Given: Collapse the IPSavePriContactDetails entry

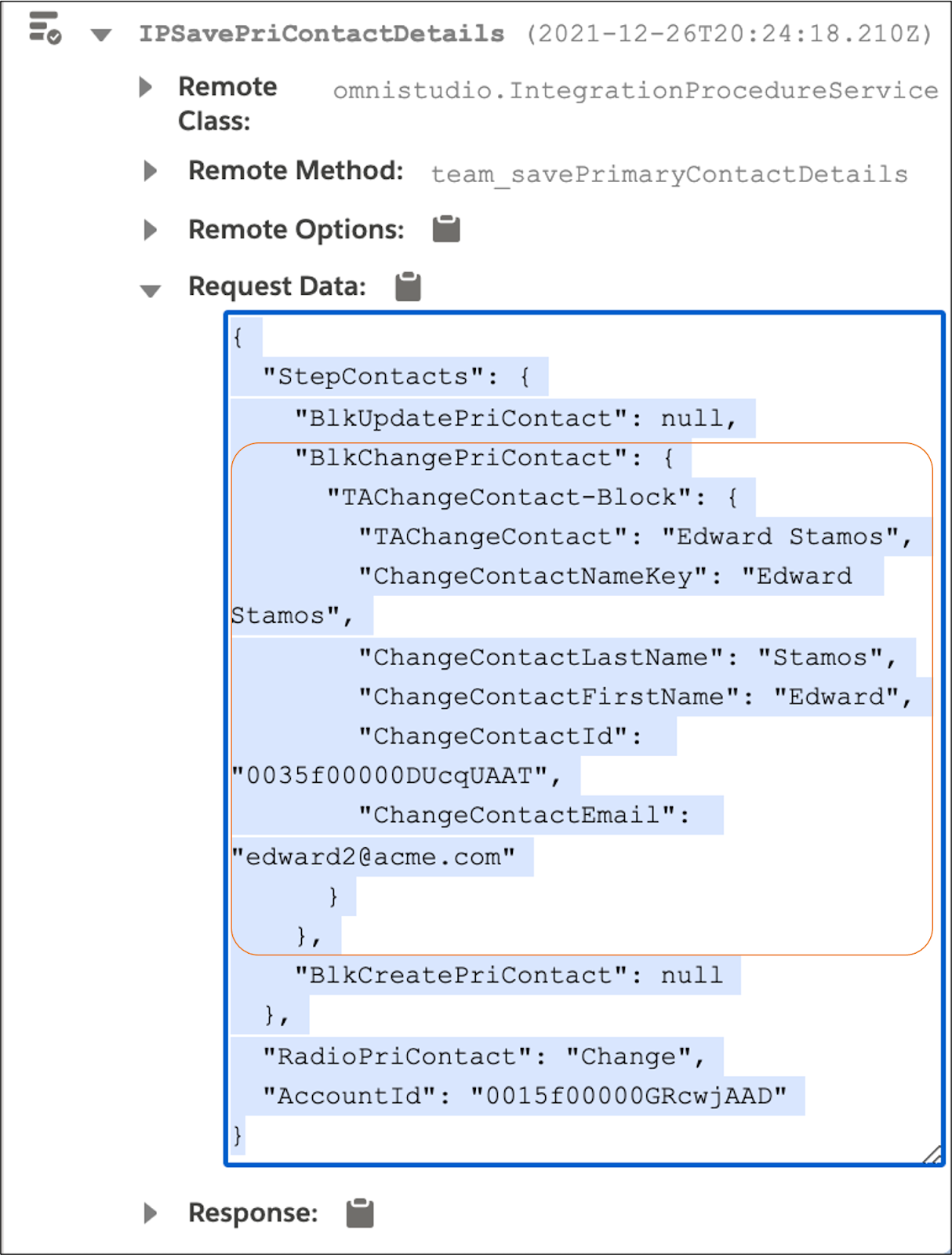Looking at the screenshot, I should pos(101,35).
